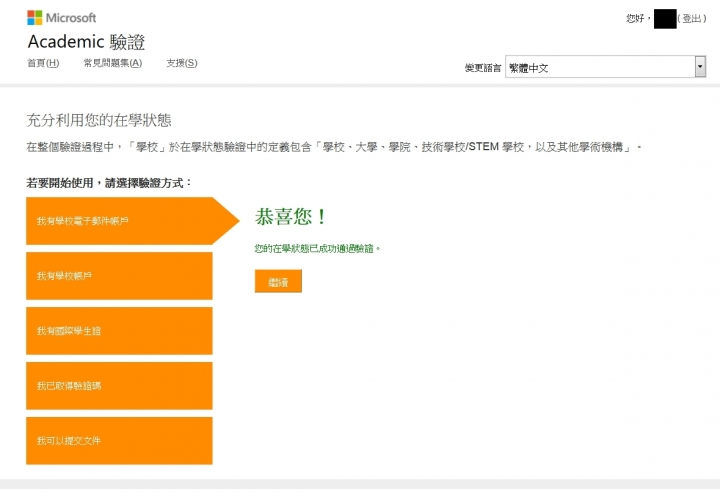The width and height of the screenshot is (720, 489).
Task: Select 我有學校帳戶 verification option
Action: [x=119, y=275]
